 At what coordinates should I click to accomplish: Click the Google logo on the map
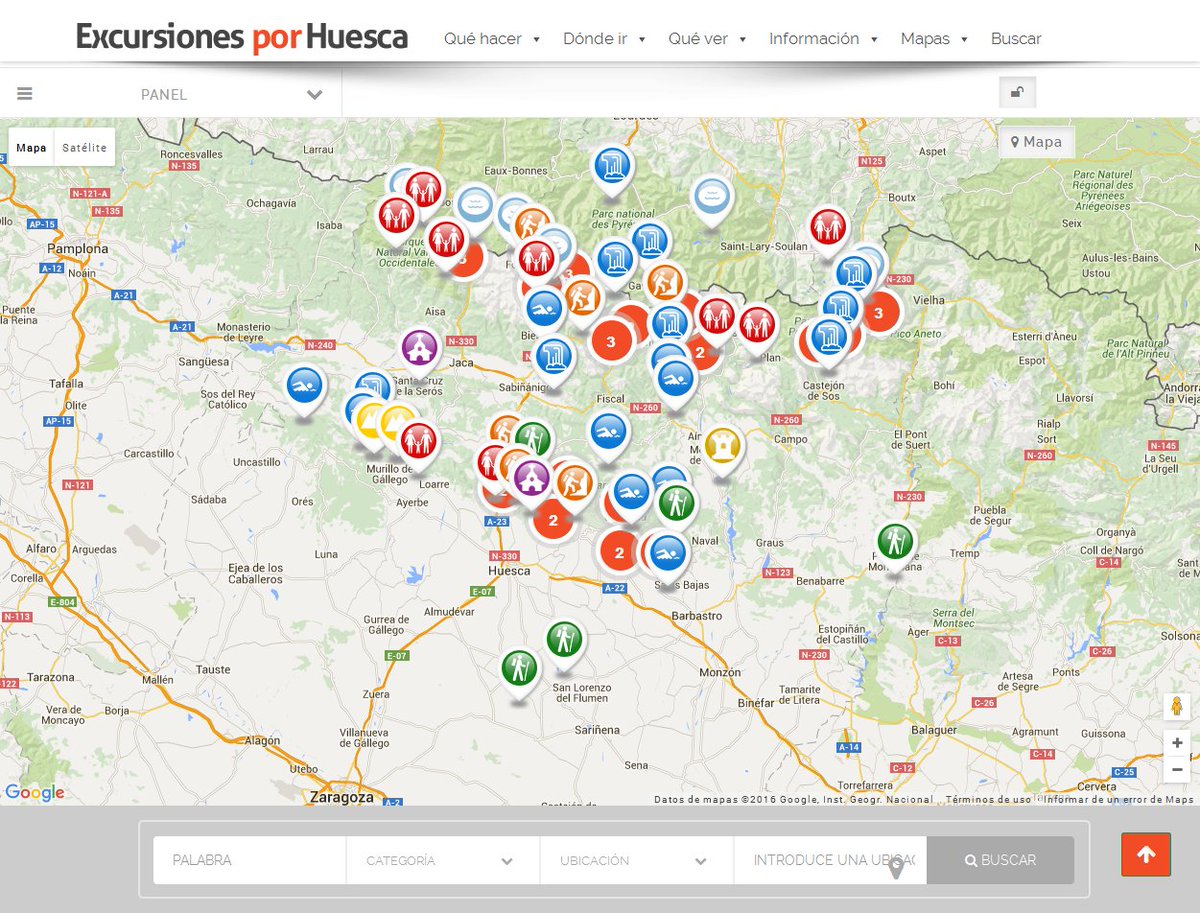click(x=35, y=793)
